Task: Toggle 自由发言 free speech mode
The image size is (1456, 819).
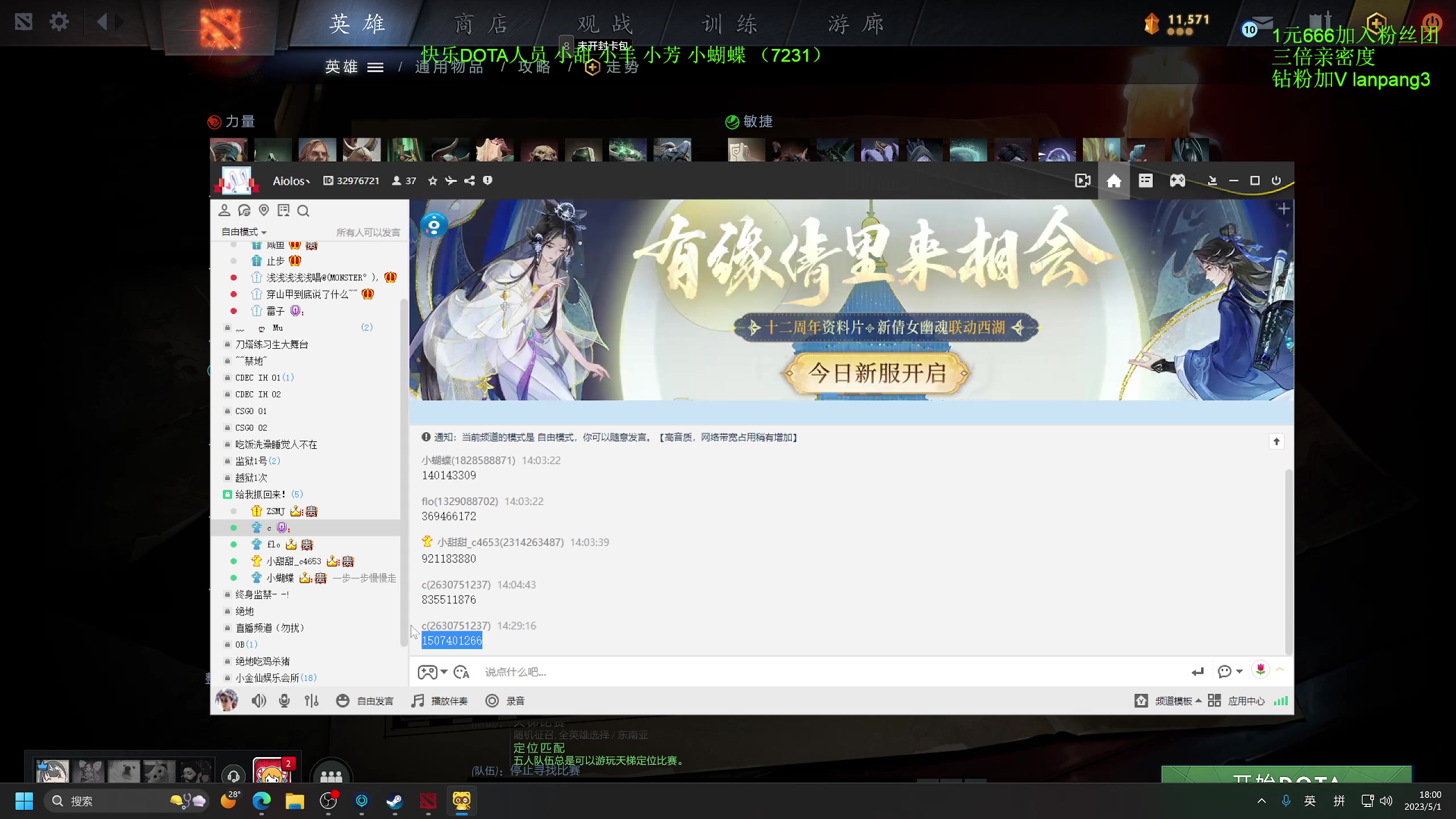Action: 365,701
